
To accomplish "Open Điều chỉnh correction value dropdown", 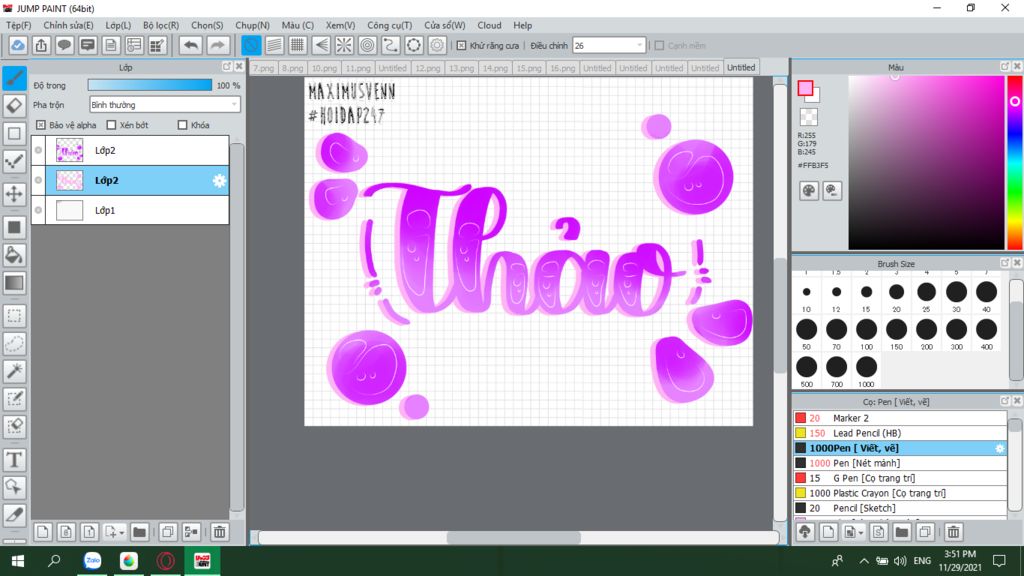I will click(609, 46).
